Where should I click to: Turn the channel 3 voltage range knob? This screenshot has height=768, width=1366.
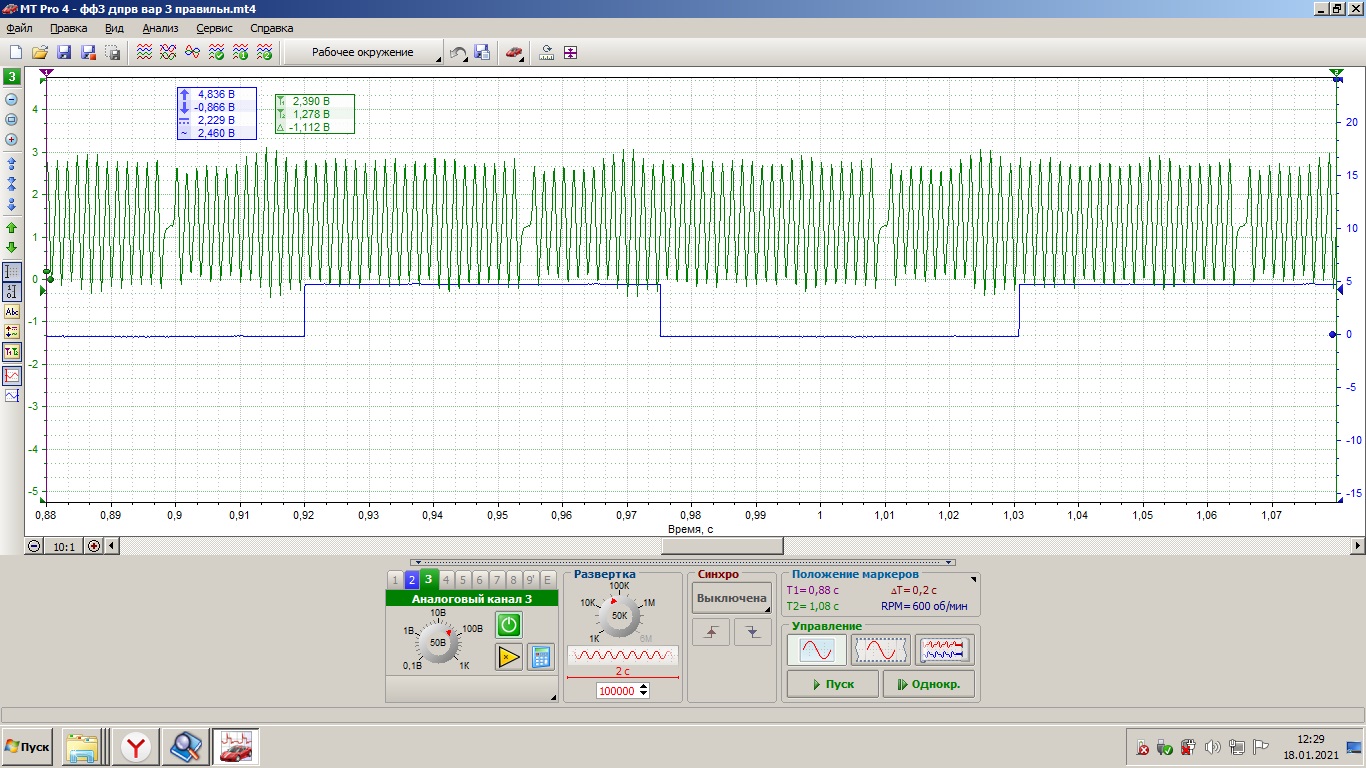click(x=437, y=642)
